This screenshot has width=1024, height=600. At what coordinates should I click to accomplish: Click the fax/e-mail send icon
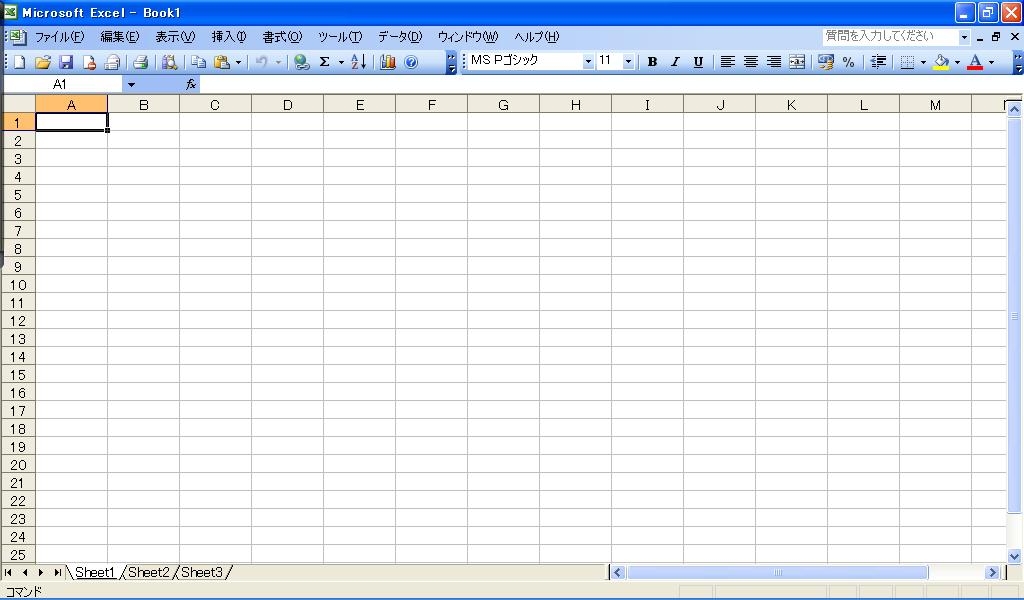(112, 62)
